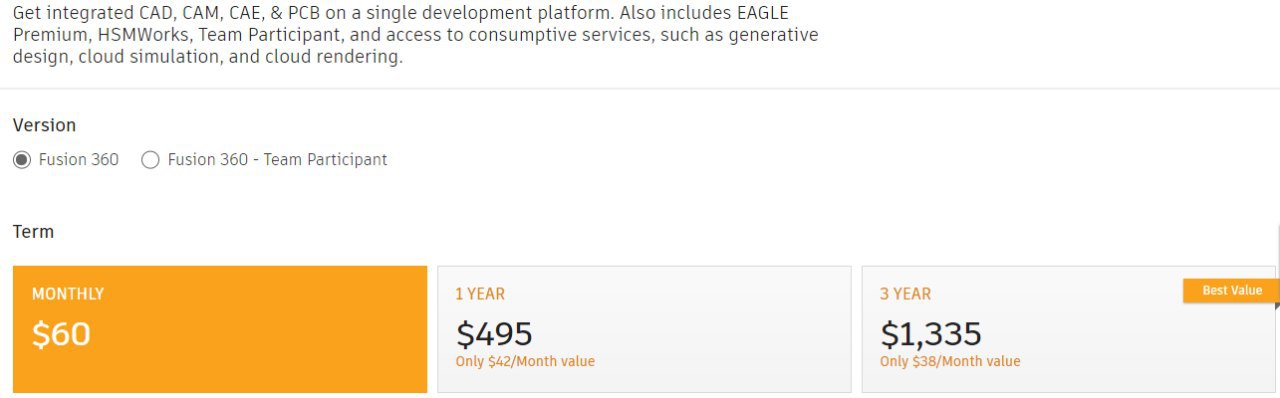Choose the 3 YEAR $1,335 term card
The width and height of the screenshot is (1280, 398).
coord(1069,329)
